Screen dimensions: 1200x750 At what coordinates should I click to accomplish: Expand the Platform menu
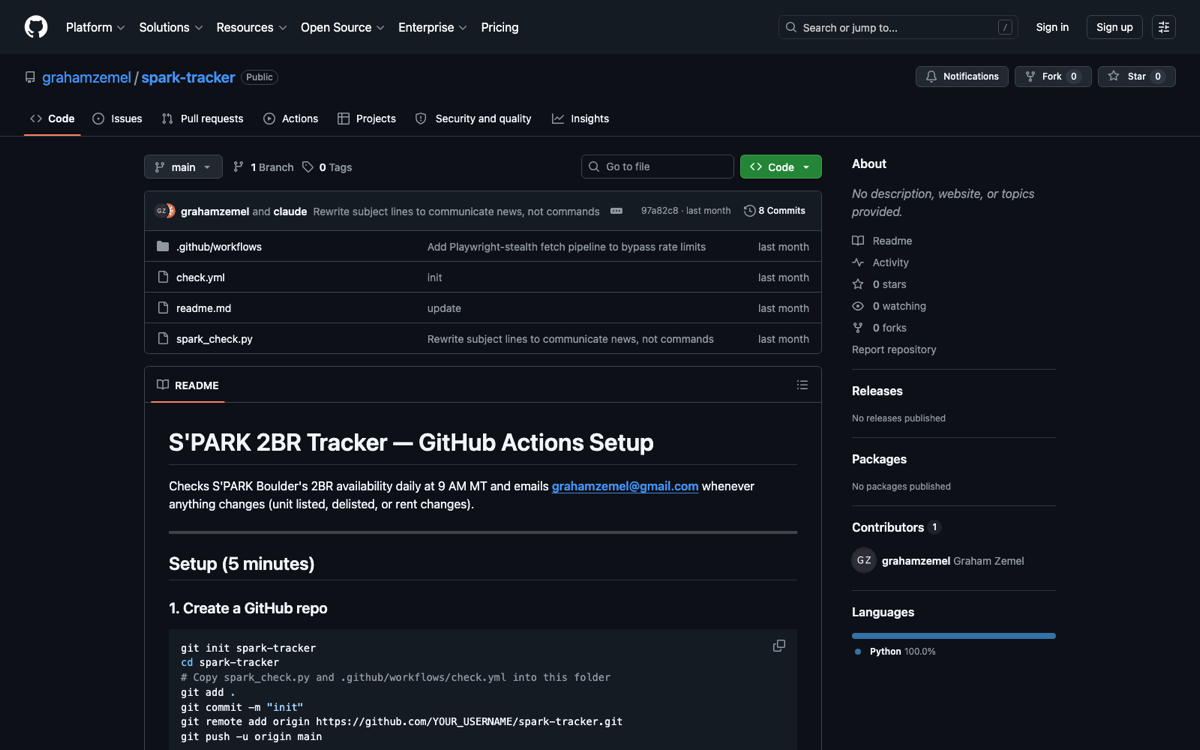[95, 27]
